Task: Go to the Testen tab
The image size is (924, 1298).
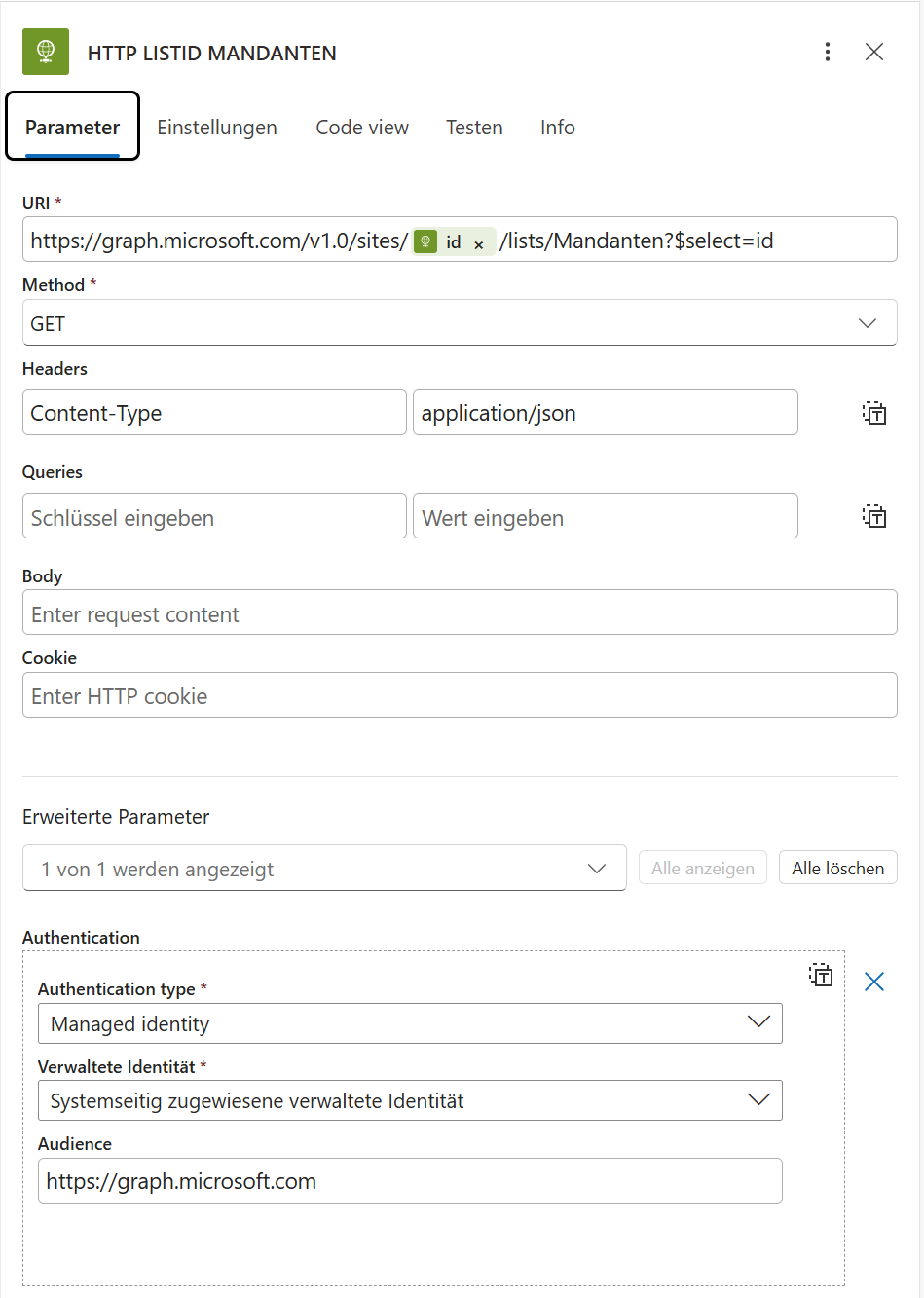Action: coord(474,127)
